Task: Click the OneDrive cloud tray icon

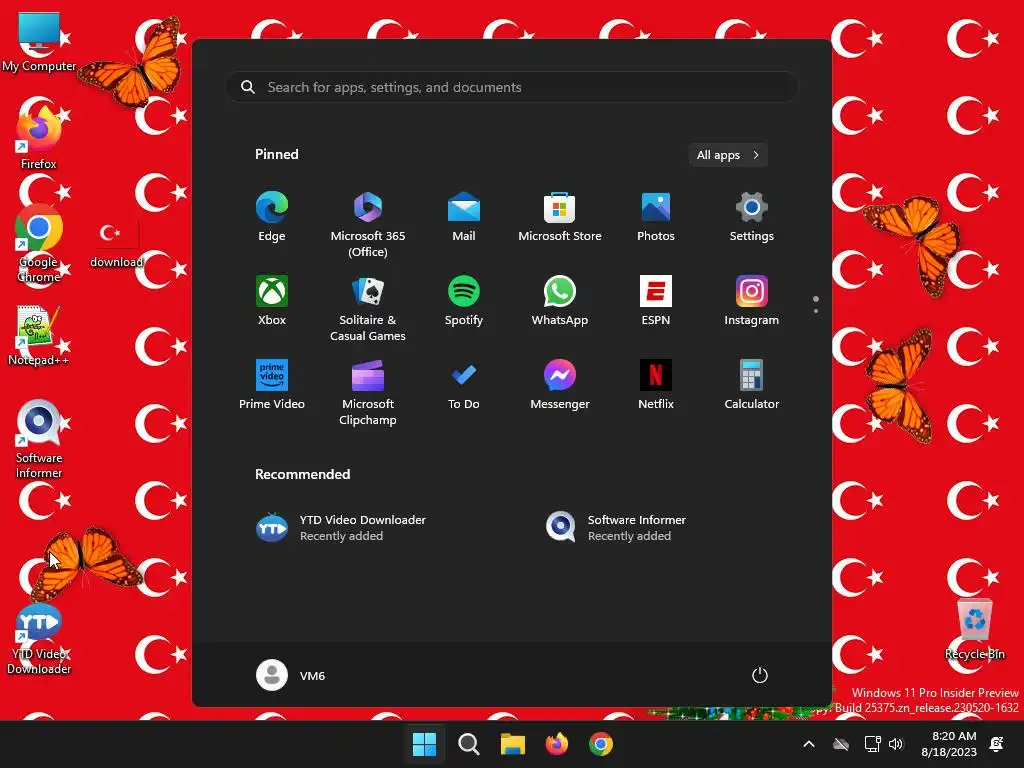Action: click(x=841, y=744)
